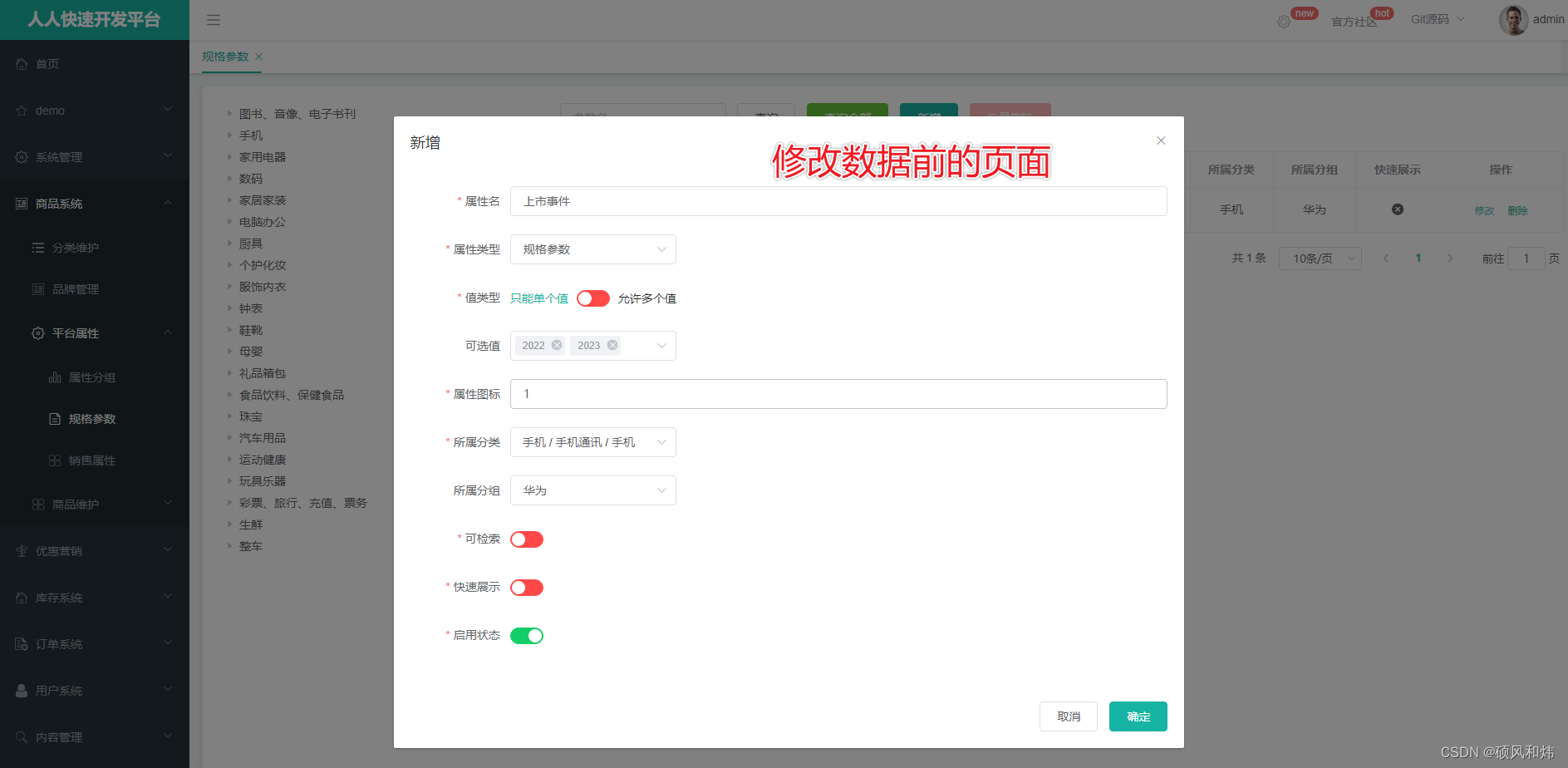This screenshot has height=768, width=1568.
Task: Toggle the 启用状态 switch off
Action: coord(527,636)
